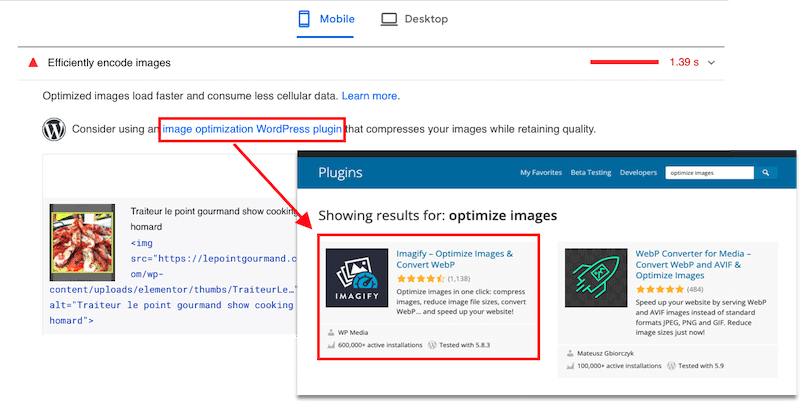Click the Plugins page heading
Viewport: 800px width, 402px height.
(340, 172)
